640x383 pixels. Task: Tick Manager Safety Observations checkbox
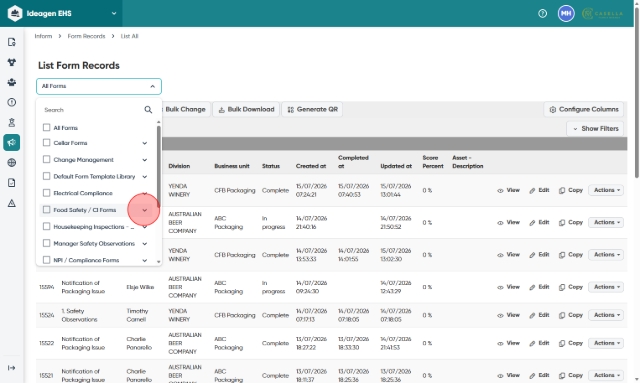coord(47,243)
